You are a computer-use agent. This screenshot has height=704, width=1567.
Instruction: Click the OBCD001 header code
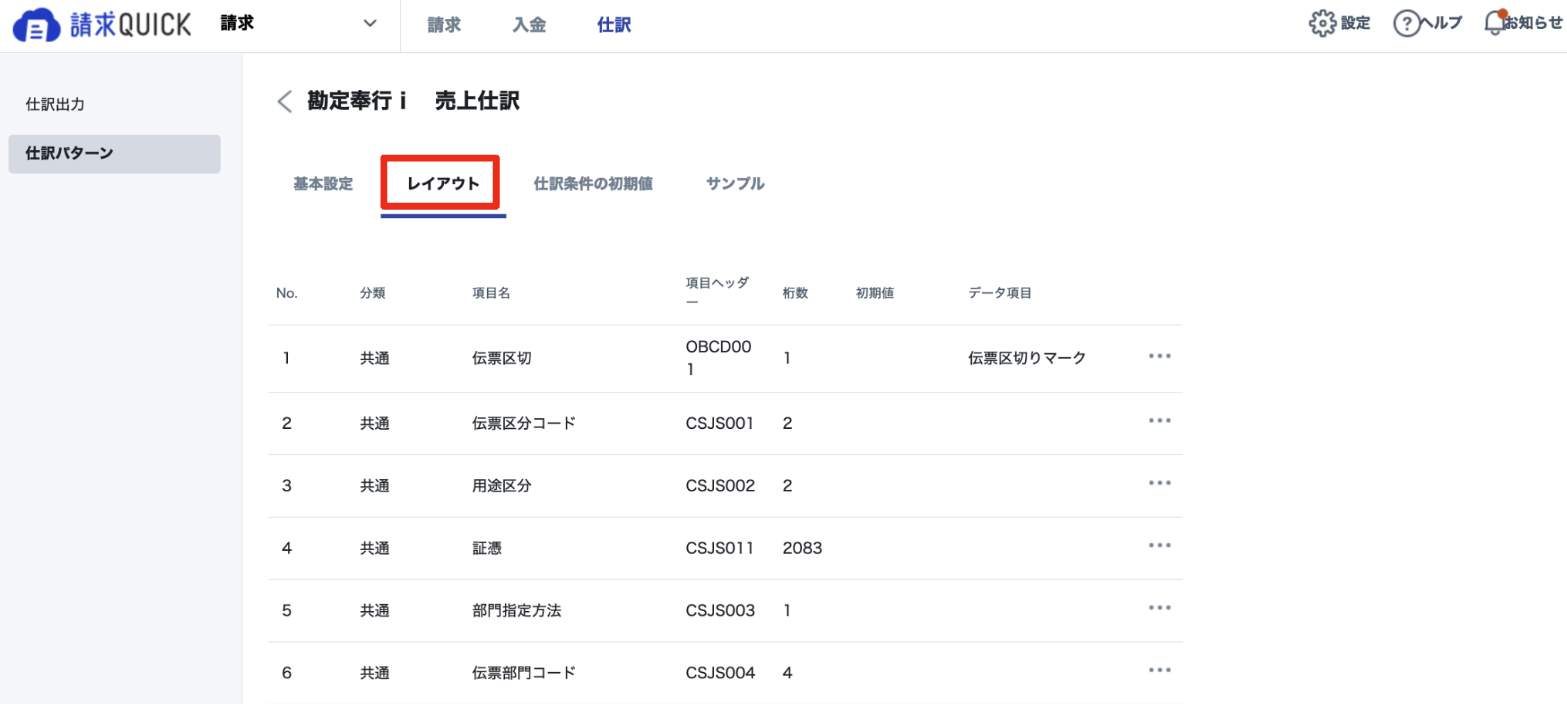tap(719, 358)
